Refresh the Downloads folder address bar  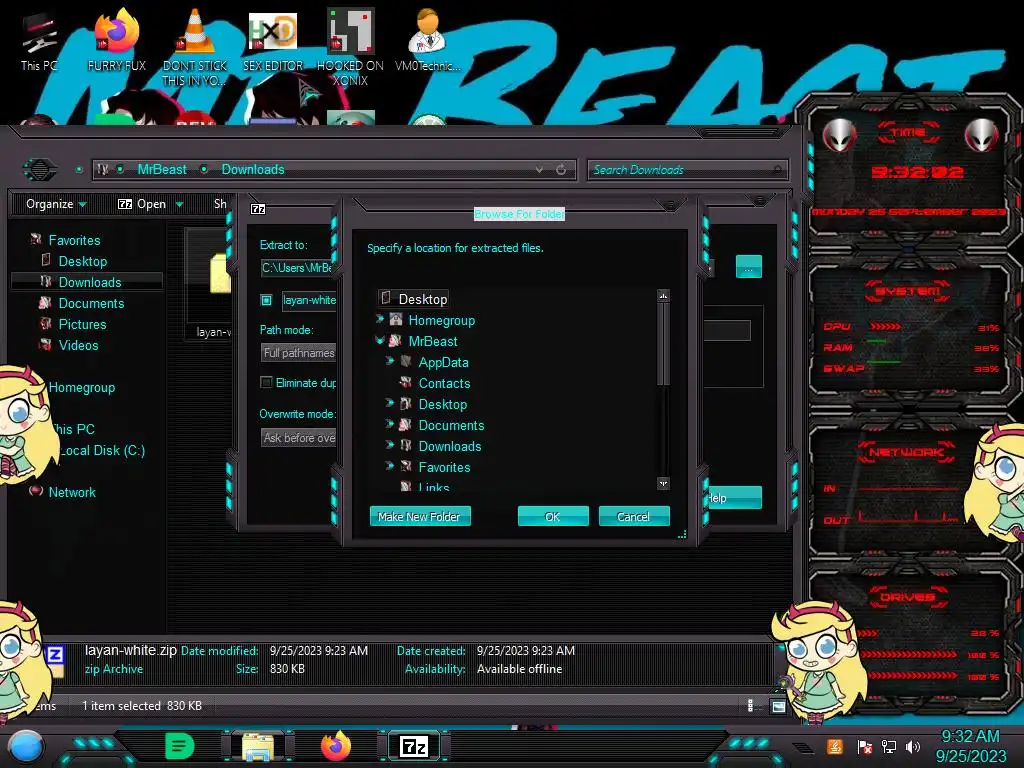561,170
